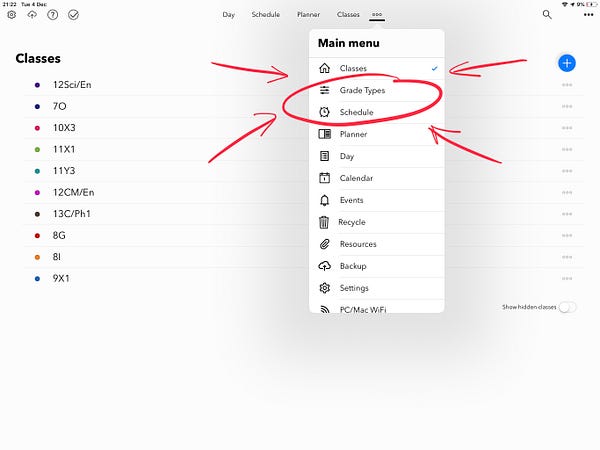This screenshot has width=600, height=450.
Task: Switch to Schedule tab in top bar
Action: pos(266,15)
